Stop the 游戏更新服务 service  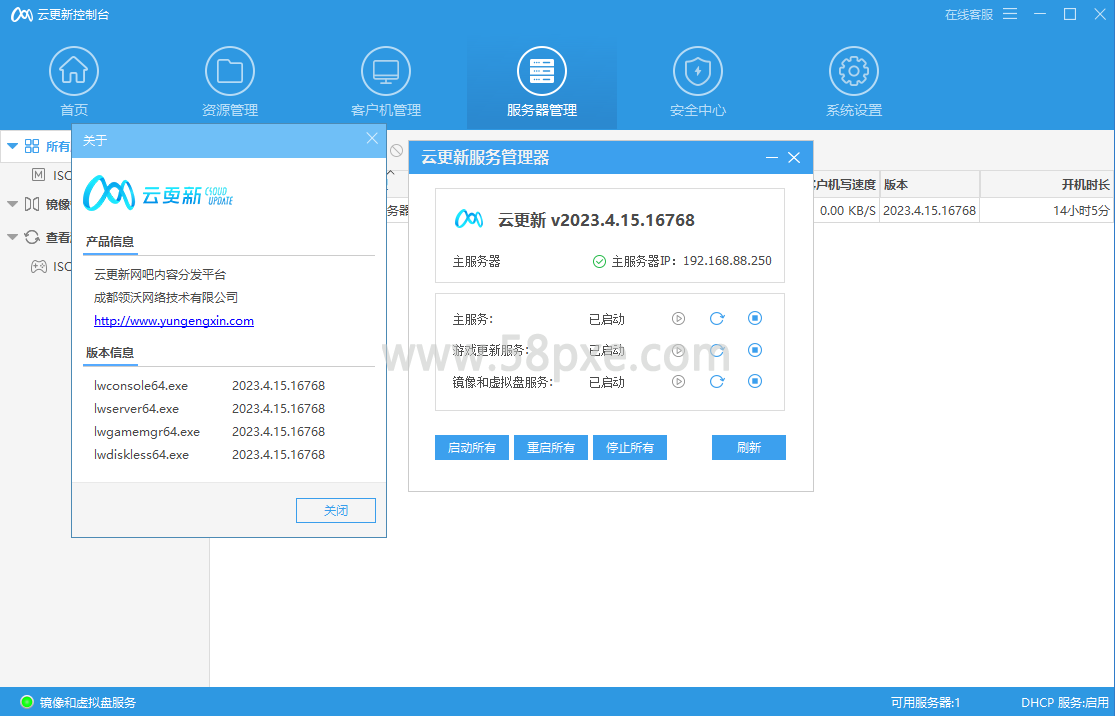point(755,350)
